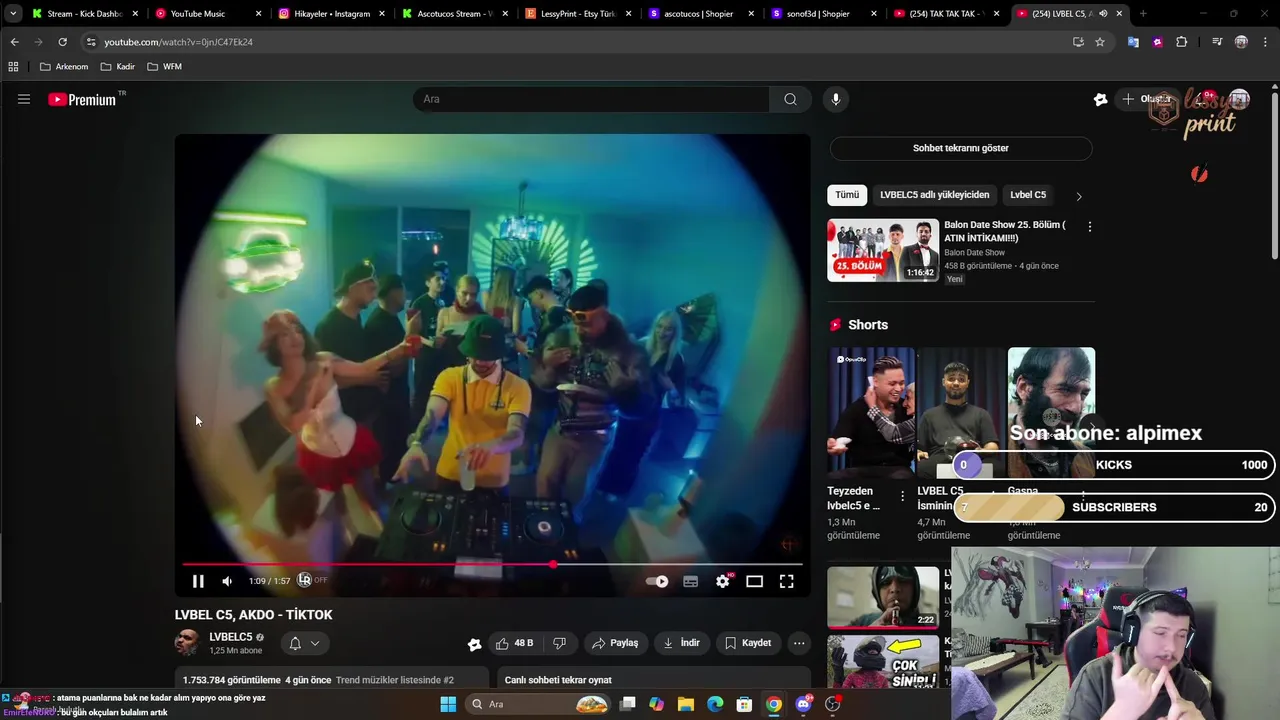This screenshot has height=720, width=1280.
Task: Open notification bell dropdown for LVBELC5
Action: coord(304,643)
